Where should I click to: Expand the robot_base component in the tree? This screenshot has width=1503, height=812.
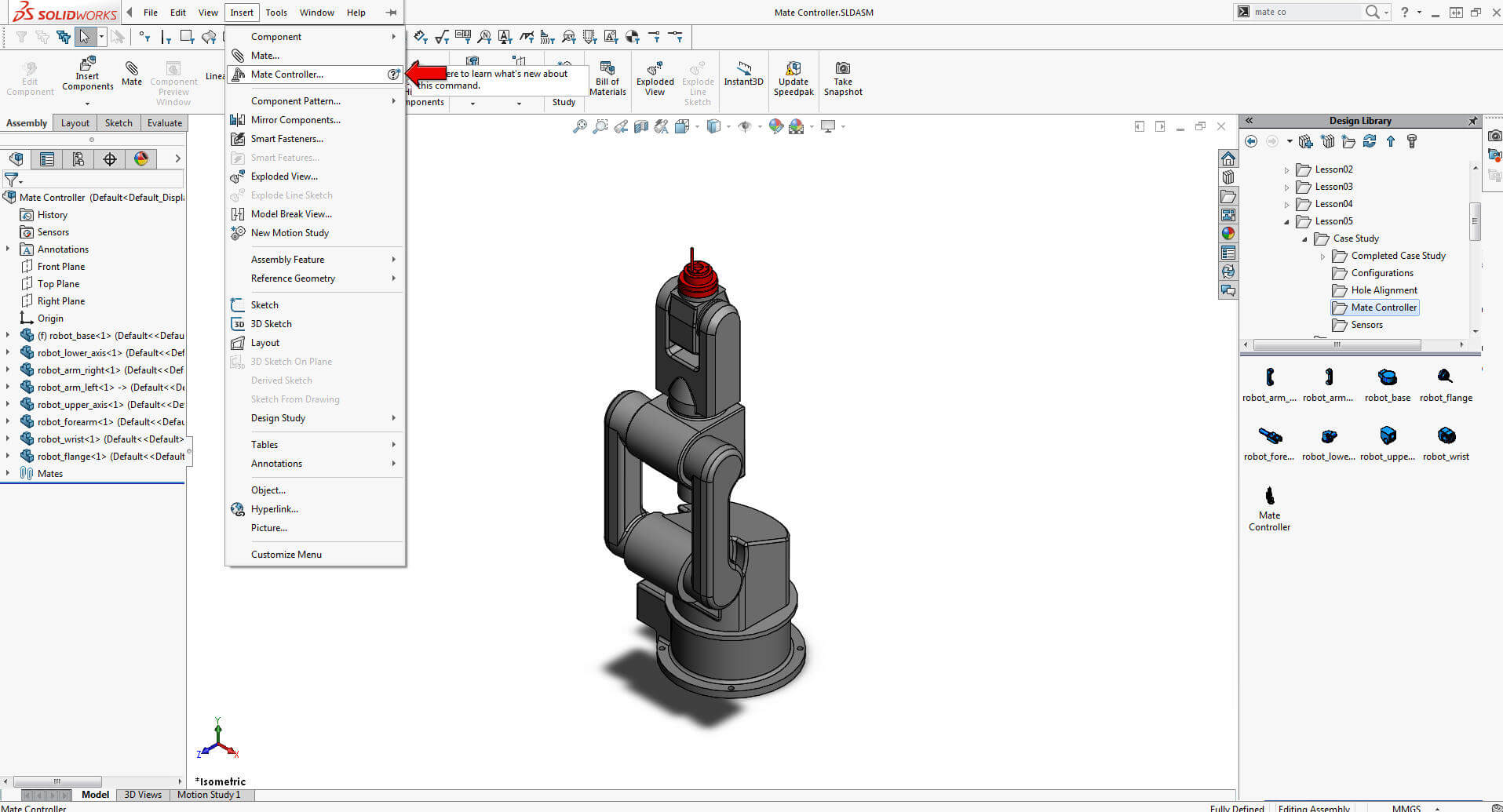click(x=8, y=335)
